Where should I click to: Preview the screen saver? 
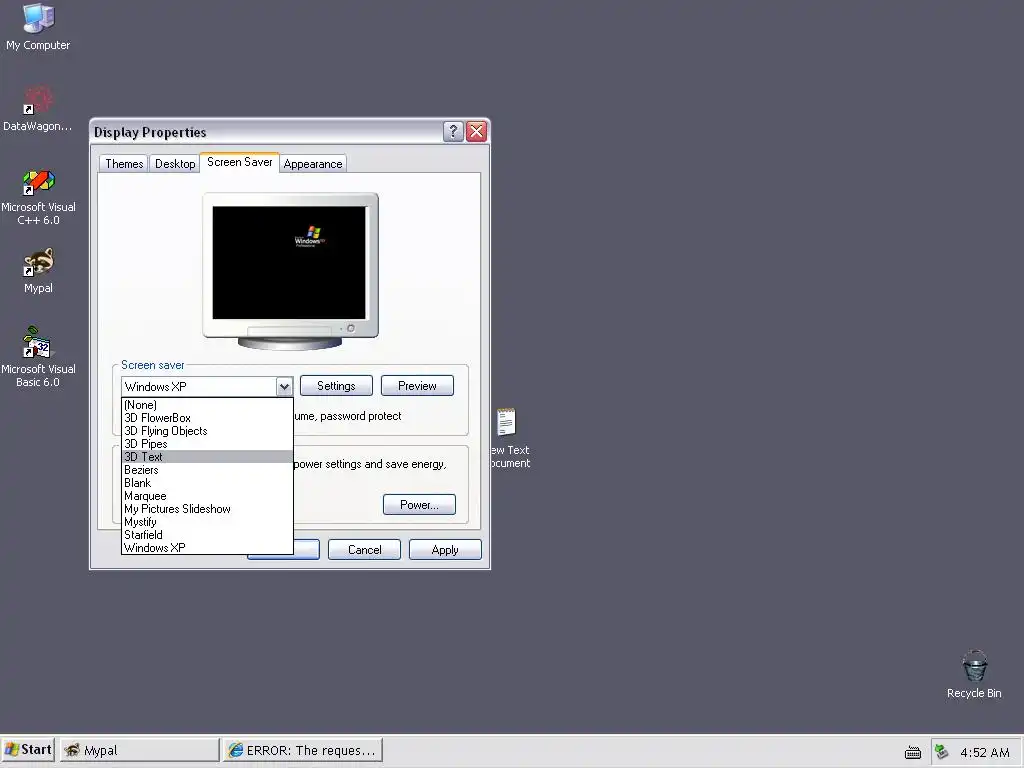tap(417, 386)
